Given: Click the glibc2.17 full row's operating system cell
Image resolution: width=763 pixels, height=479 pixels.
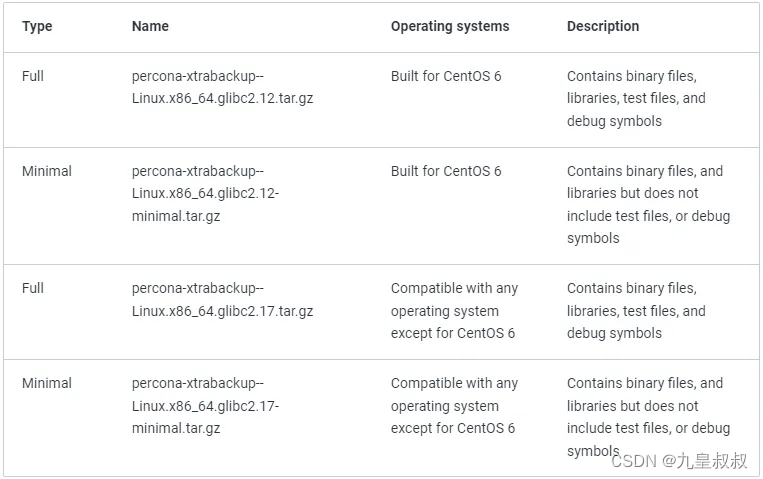Looking at the screenshot, I should [454, 310].
